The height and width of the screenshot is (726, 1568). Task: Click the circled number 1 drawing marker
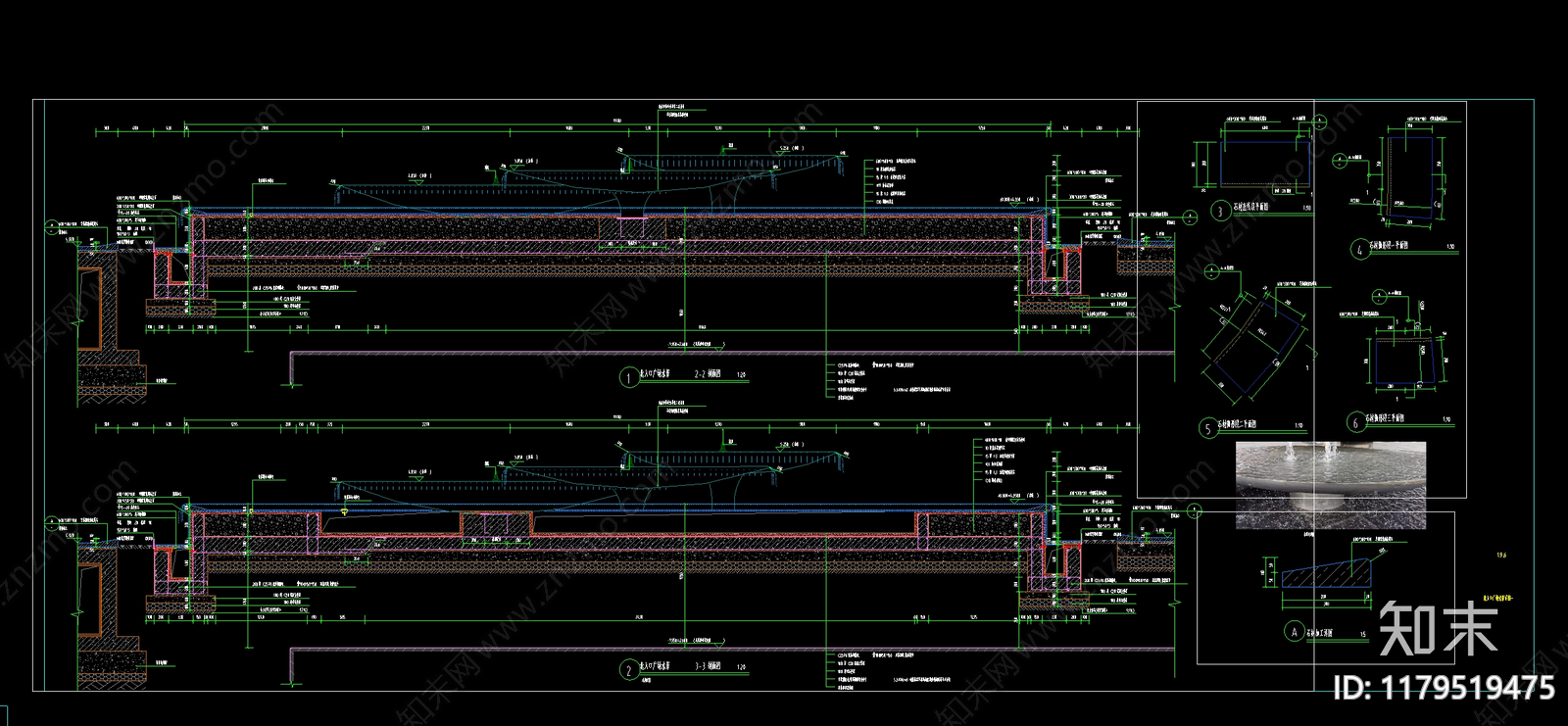[x=628, y=377]
